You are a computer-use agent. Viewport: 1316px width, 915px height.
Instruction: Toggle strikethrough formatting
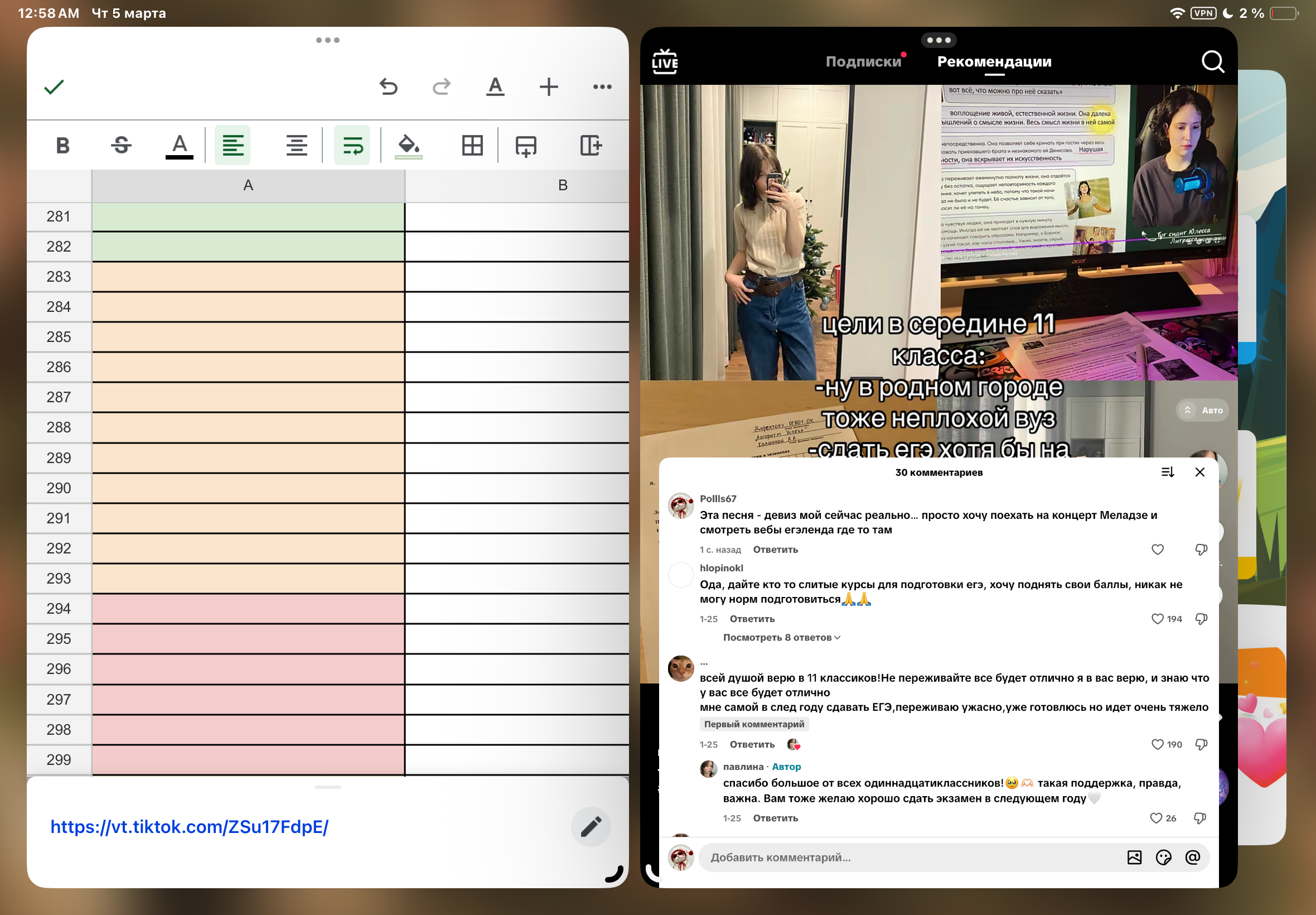click(122, 146)
